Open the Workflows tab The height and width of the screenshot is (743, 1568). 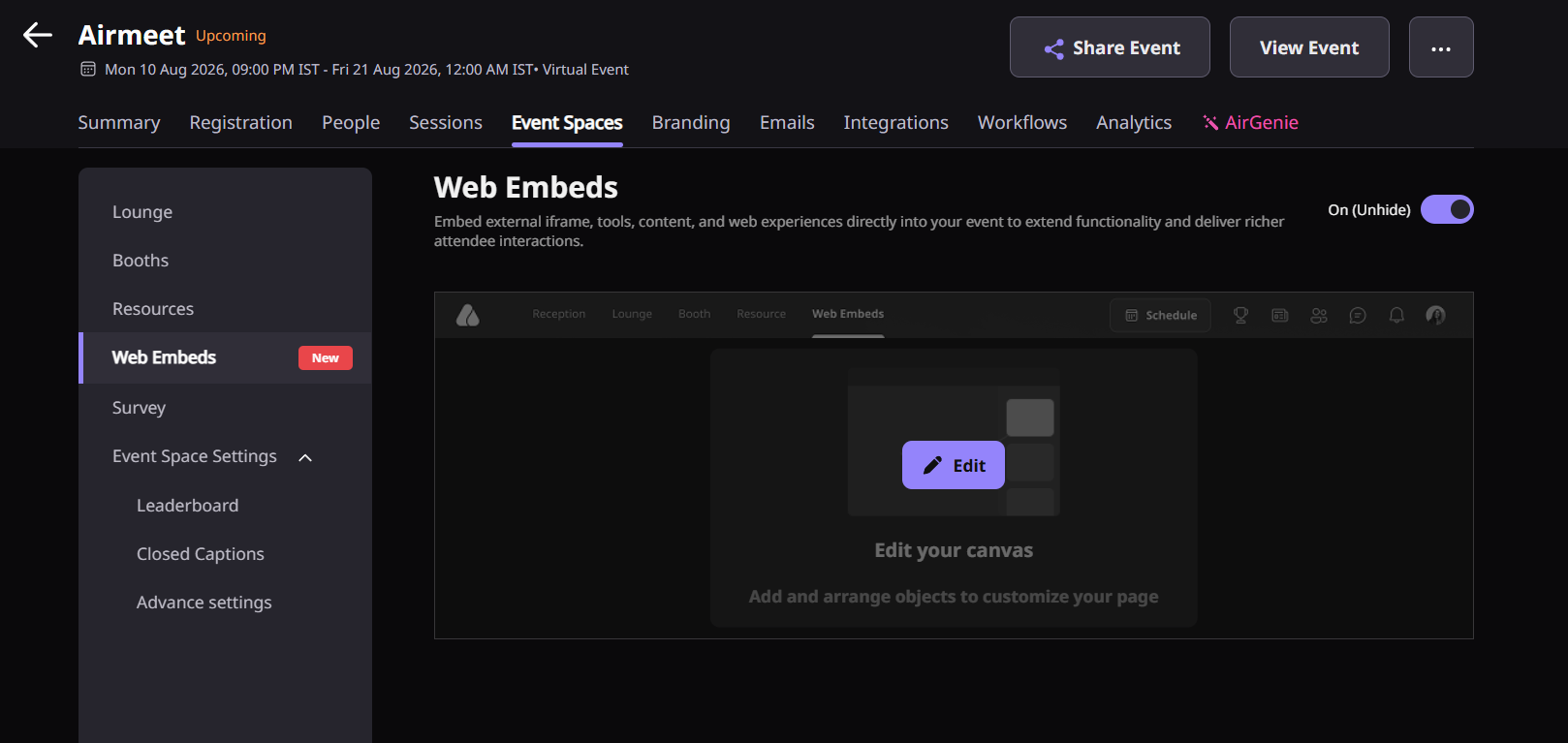1022,123
